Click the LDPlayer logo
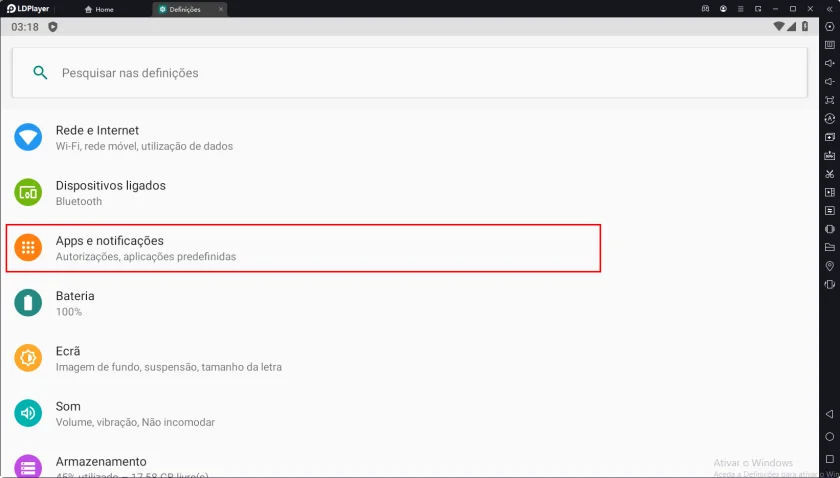The image size is (840, 478). pyautogui.click(x=28, y=9)
